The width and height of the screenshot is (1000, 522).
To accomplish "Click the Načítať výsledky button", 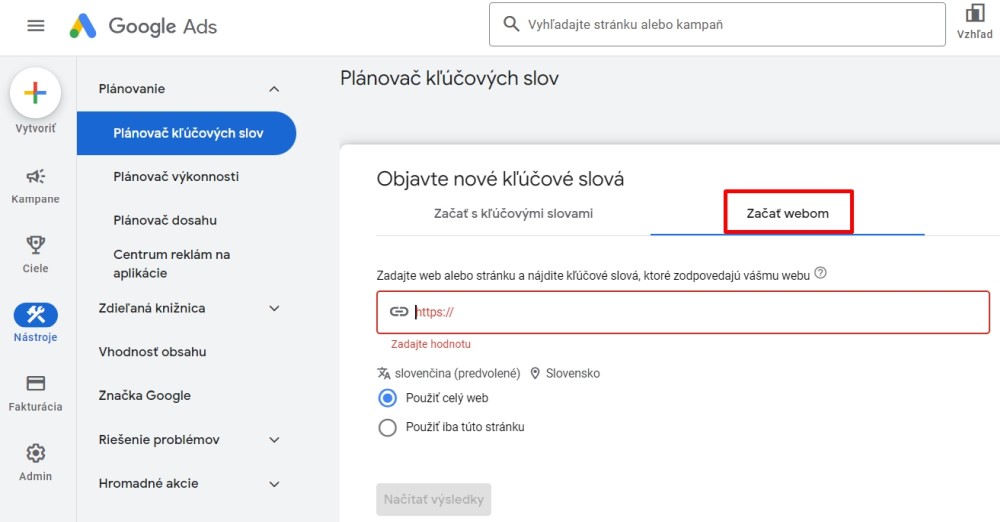I will coord(434,499).
